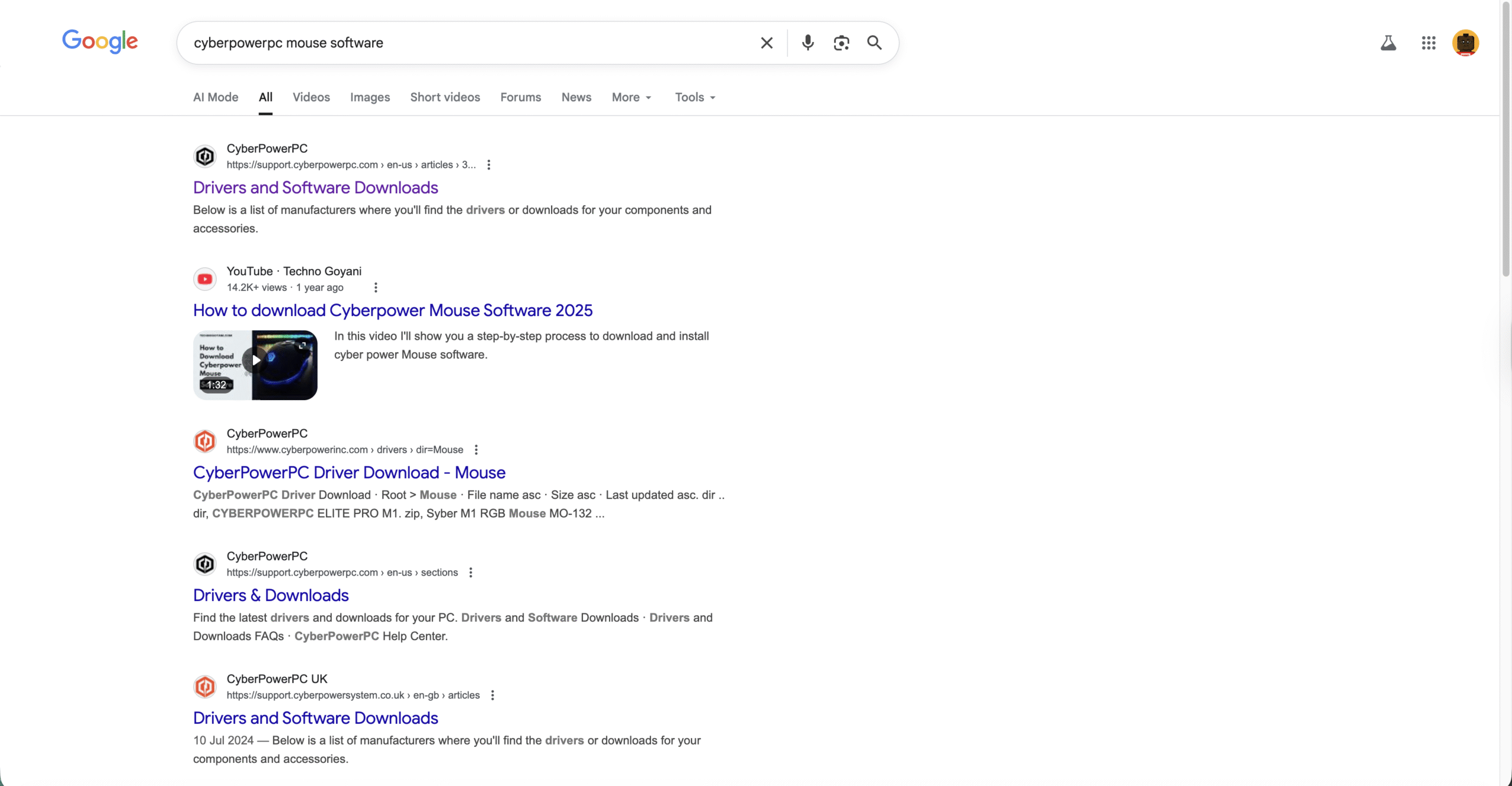The width and height of the screenshot is (1512, 786).
Task: Open three-dot menu for YouTube Techno Goyani result
Action: tap(376, 287)
